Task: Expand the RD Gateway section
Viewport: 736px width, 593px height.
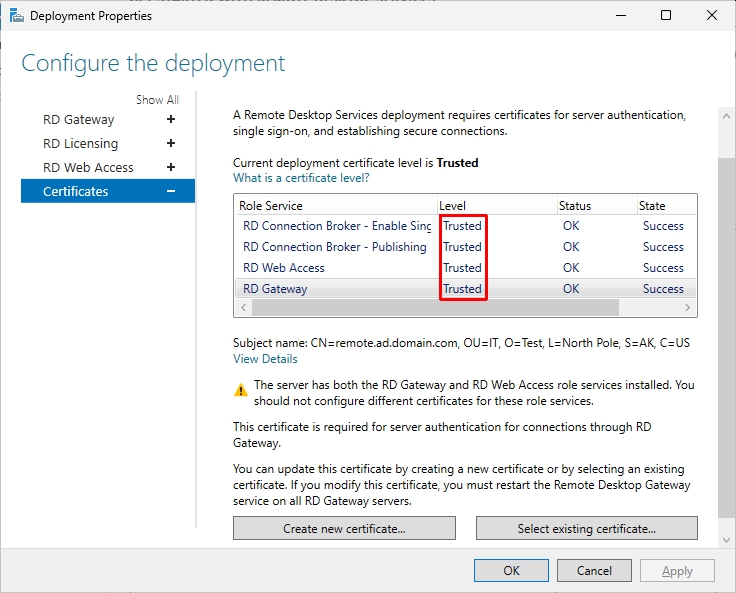Action: [x=171, y=120]
